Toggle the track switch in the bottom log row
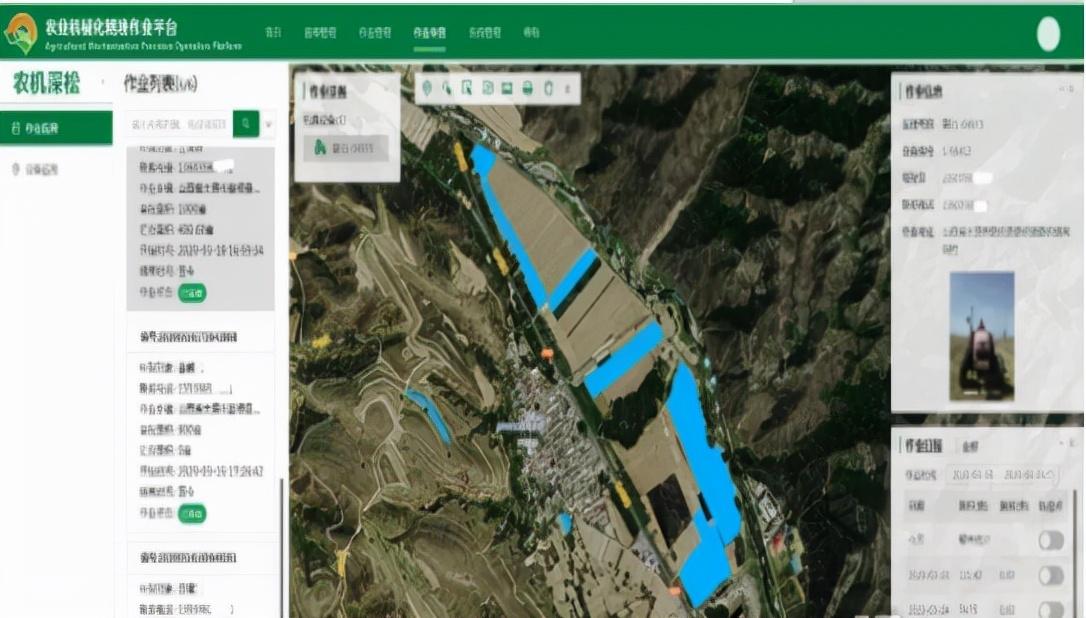 (x=1051, y=609)
